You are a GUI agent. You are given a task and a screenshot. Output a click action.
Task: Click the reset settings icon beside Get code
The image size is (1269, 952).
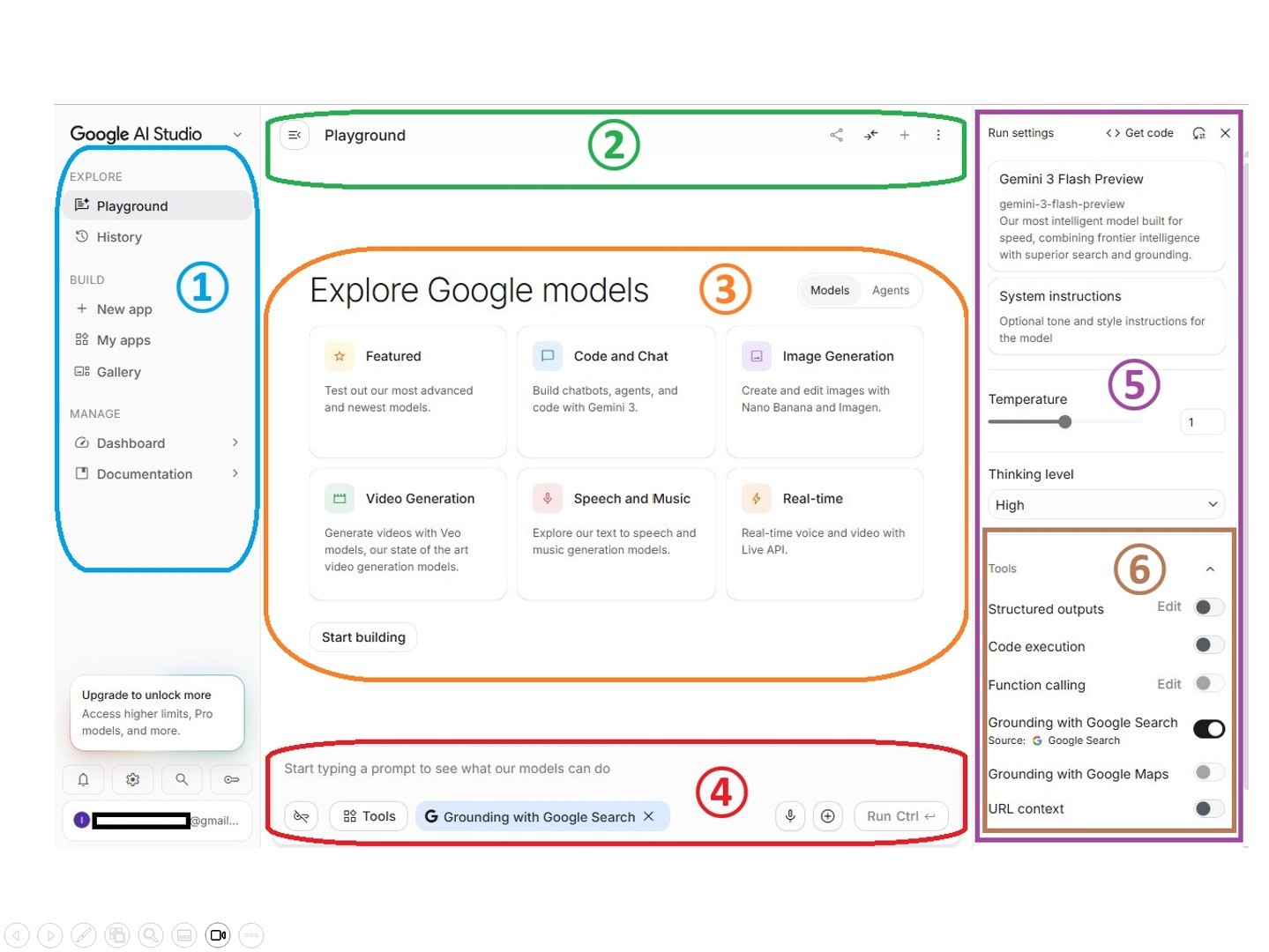[1198, 133]
